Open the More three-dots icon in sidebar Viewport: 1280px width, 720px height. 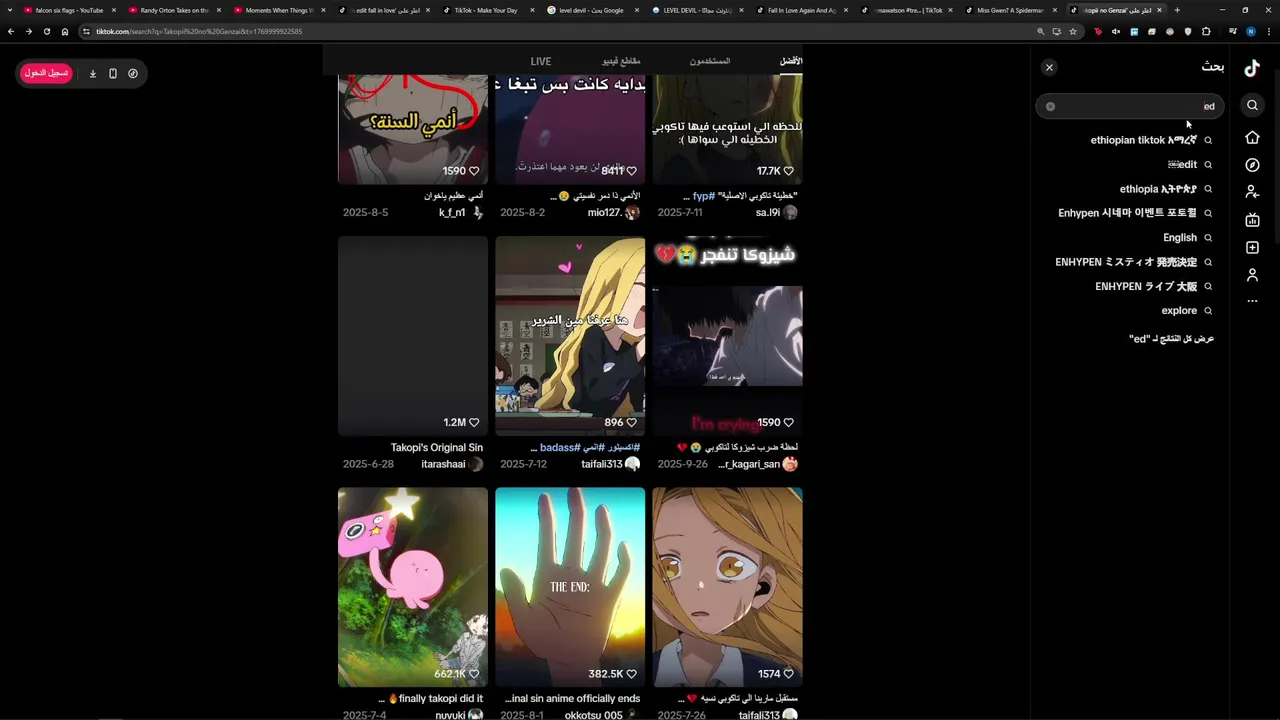[x=1252, y=301]
